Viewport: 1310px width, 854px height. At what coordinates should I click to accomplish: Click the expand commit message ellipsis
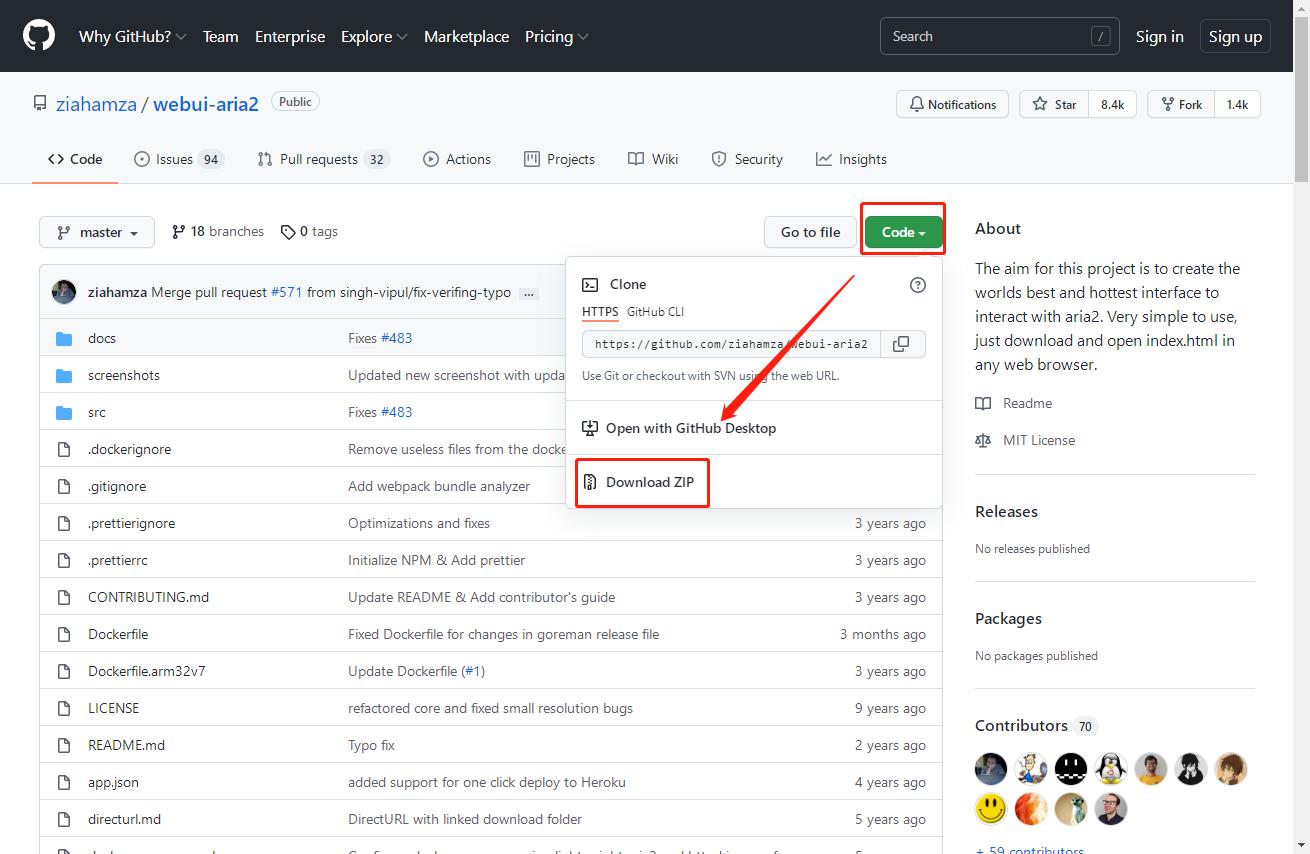(x=529, y=293)
